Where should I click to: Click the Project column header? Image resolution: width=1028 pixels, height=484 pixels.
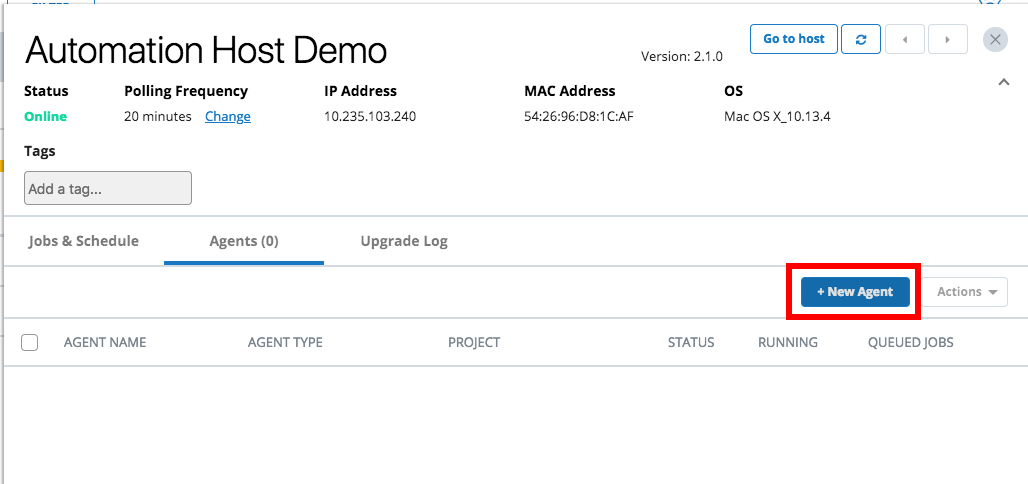(474, 343)
